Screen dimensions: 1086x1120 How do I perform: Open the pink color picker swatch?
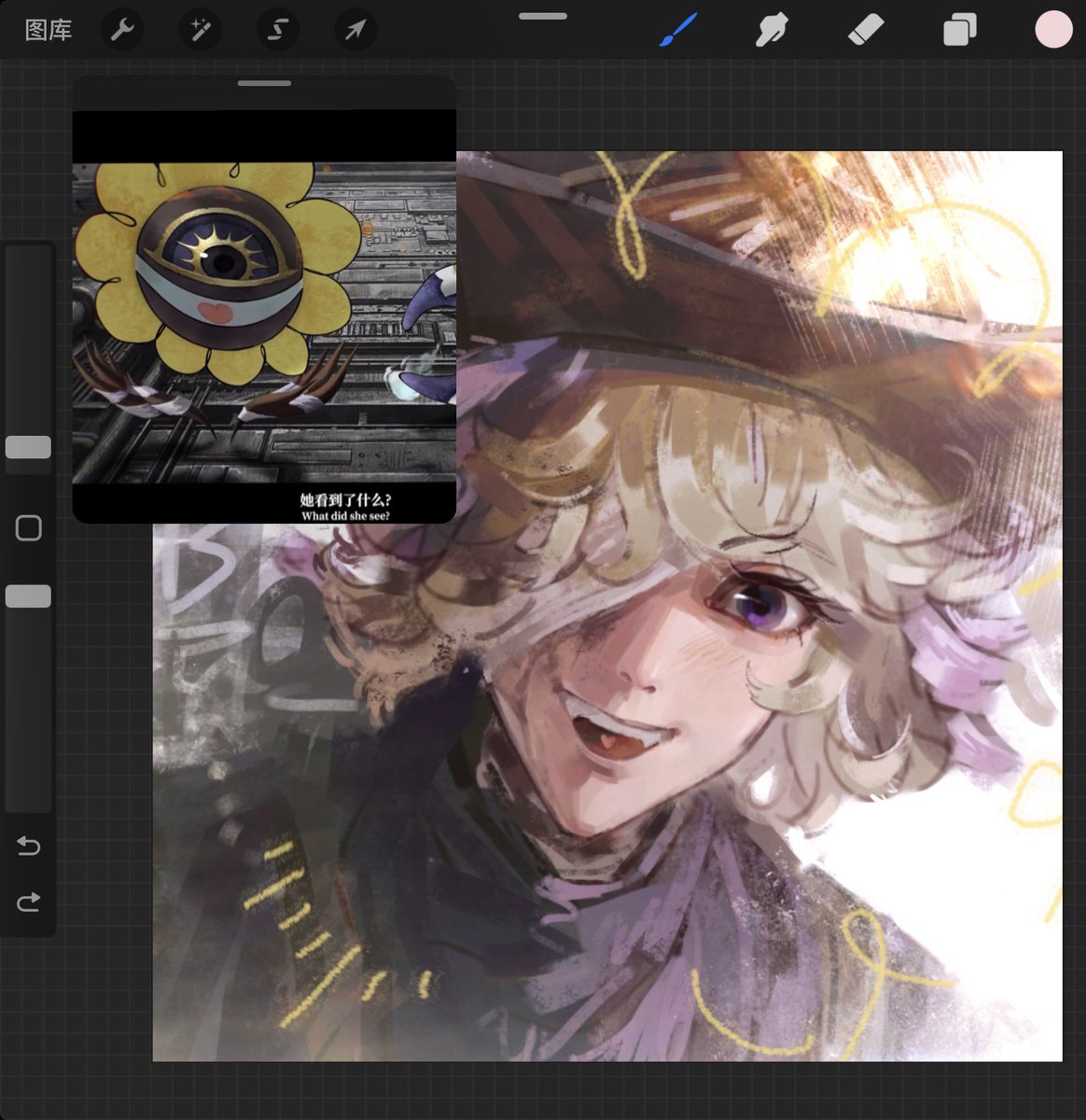click(1053, 30)
